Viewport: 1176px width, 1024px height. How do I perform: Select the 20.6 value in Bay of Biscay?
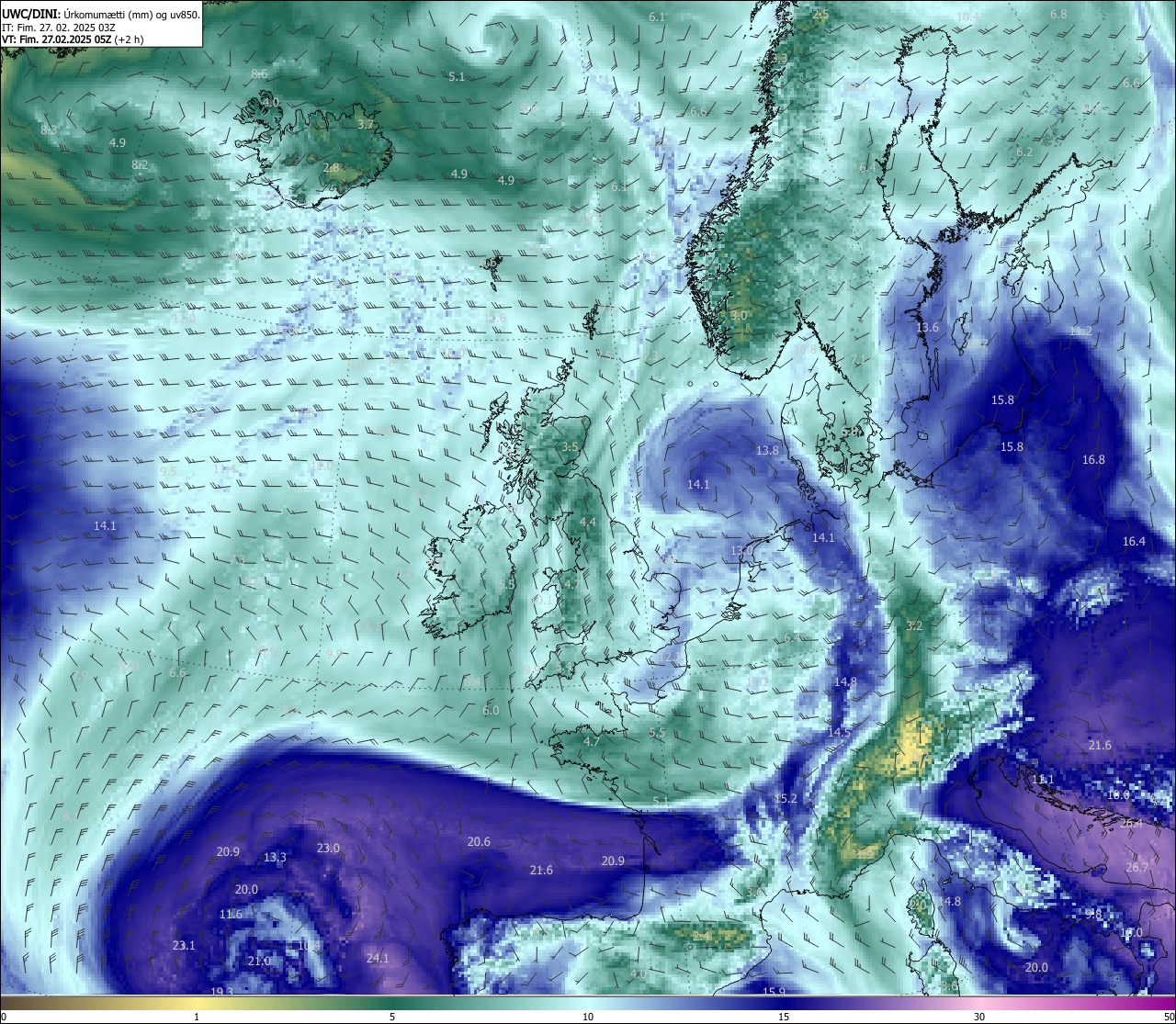pos(479,841)
